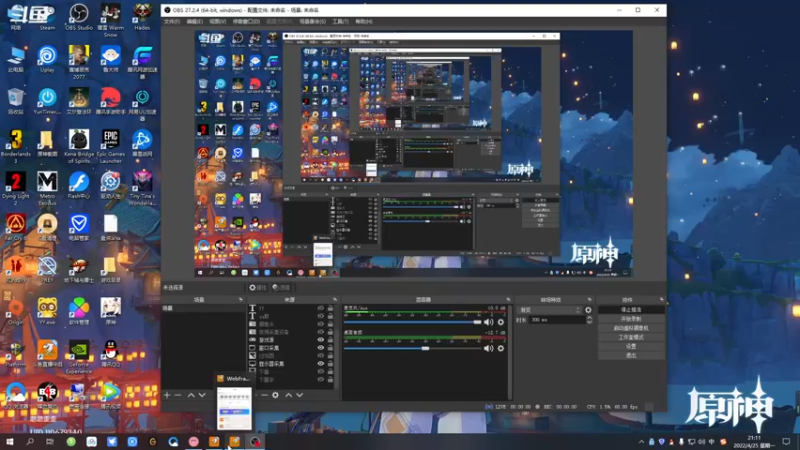Click the Dying Light 2 desktop icon
Image resolution: width=800 pixels, height=450 pixels.
pyautogui.click(x=15, y=188)
